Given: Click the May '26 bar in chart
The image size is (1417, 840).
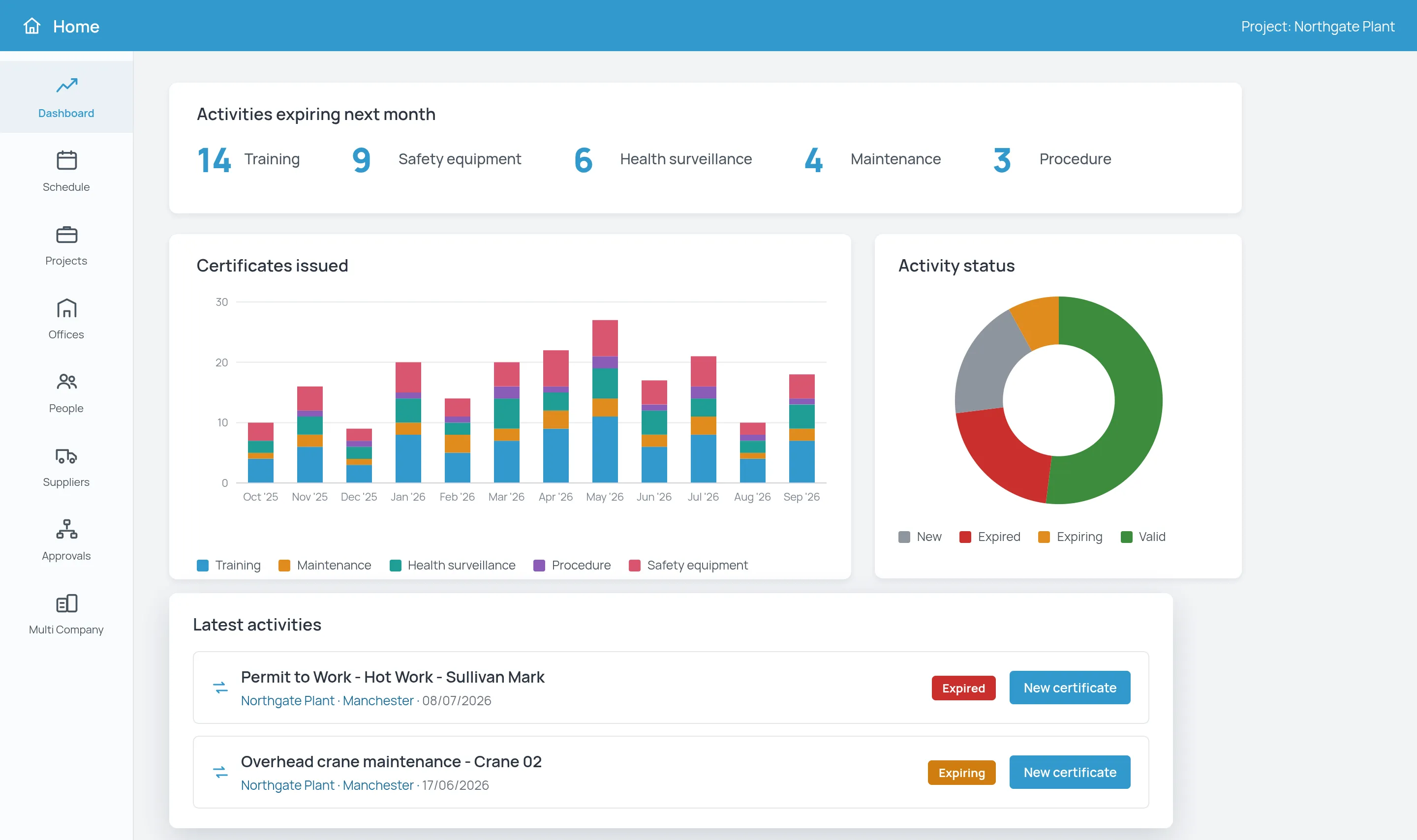Looking at the screenshot, I should pos(605,401).
